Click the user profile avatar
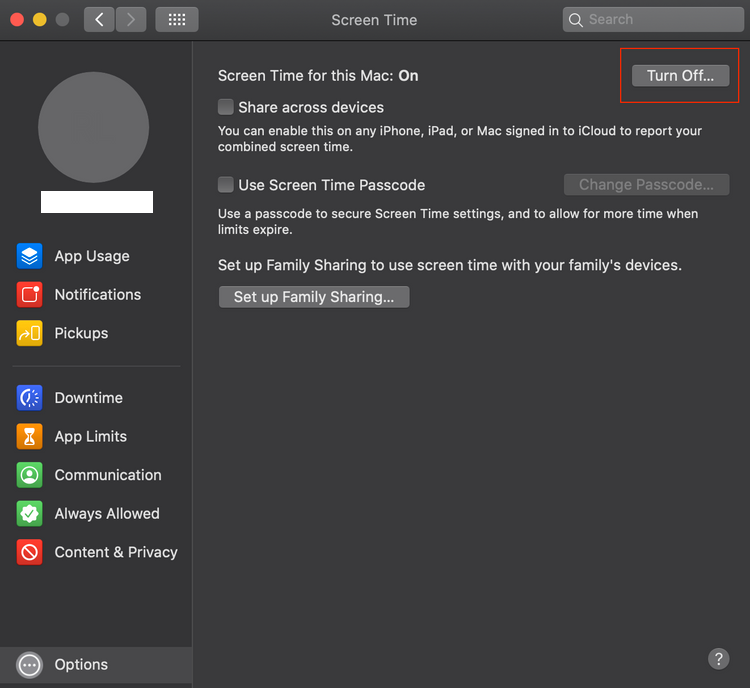 [x=94, y=127]
